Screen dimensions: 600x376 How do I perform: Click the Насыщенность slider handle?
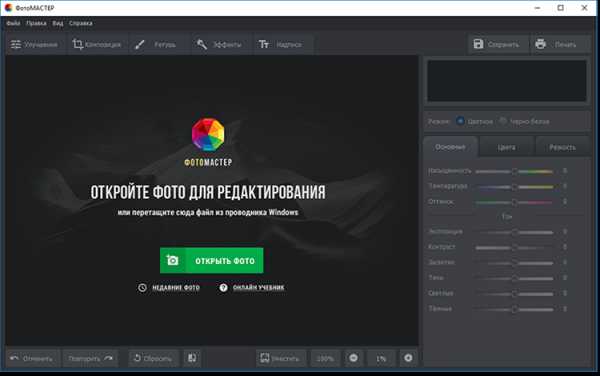coord(514,171)
